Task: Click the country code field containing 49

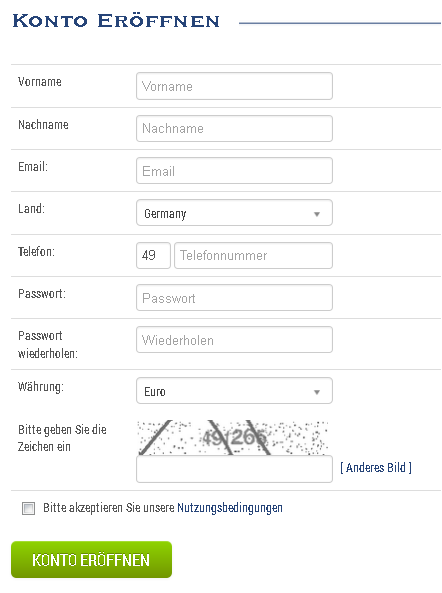Action: [x=153, y=256]
